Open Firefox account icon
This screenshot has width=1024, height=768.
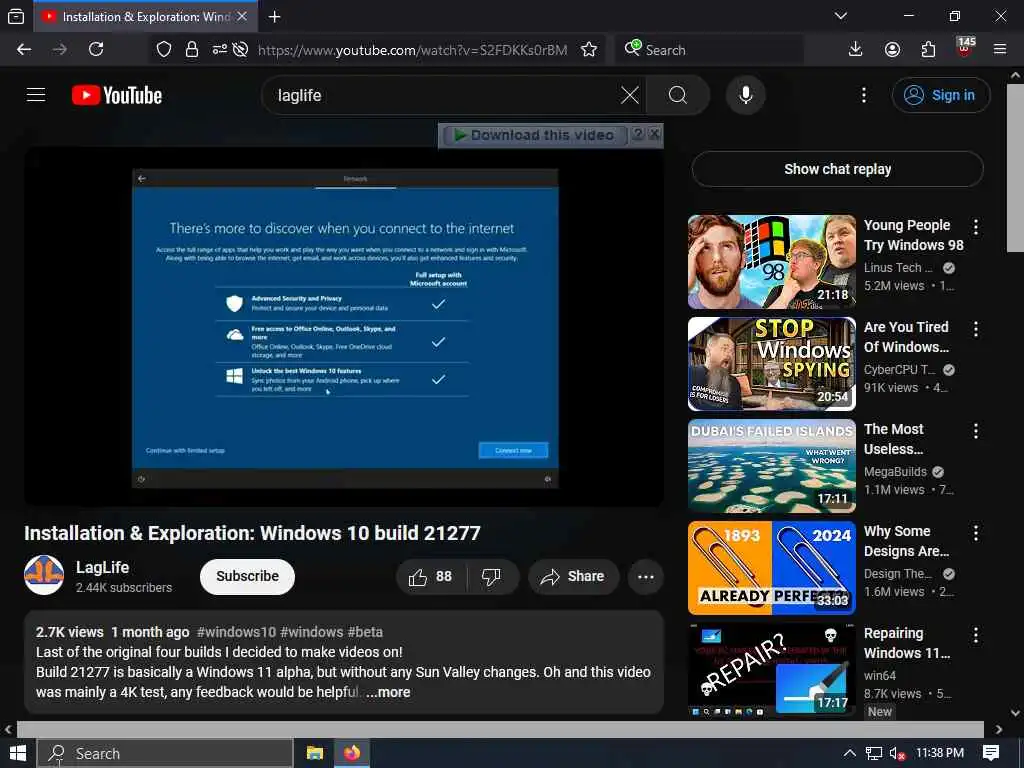tap(892, 50)
